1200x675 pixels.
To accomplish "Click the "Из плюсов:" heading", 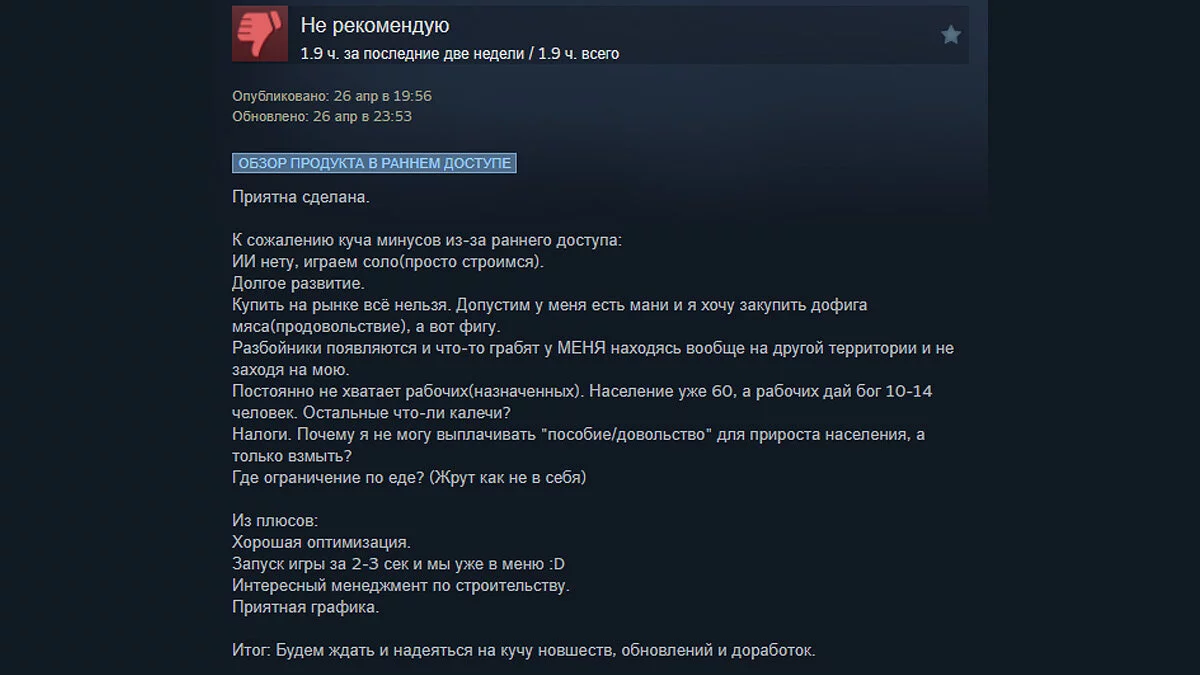I will pyautogui.click(x=274, y=523).
